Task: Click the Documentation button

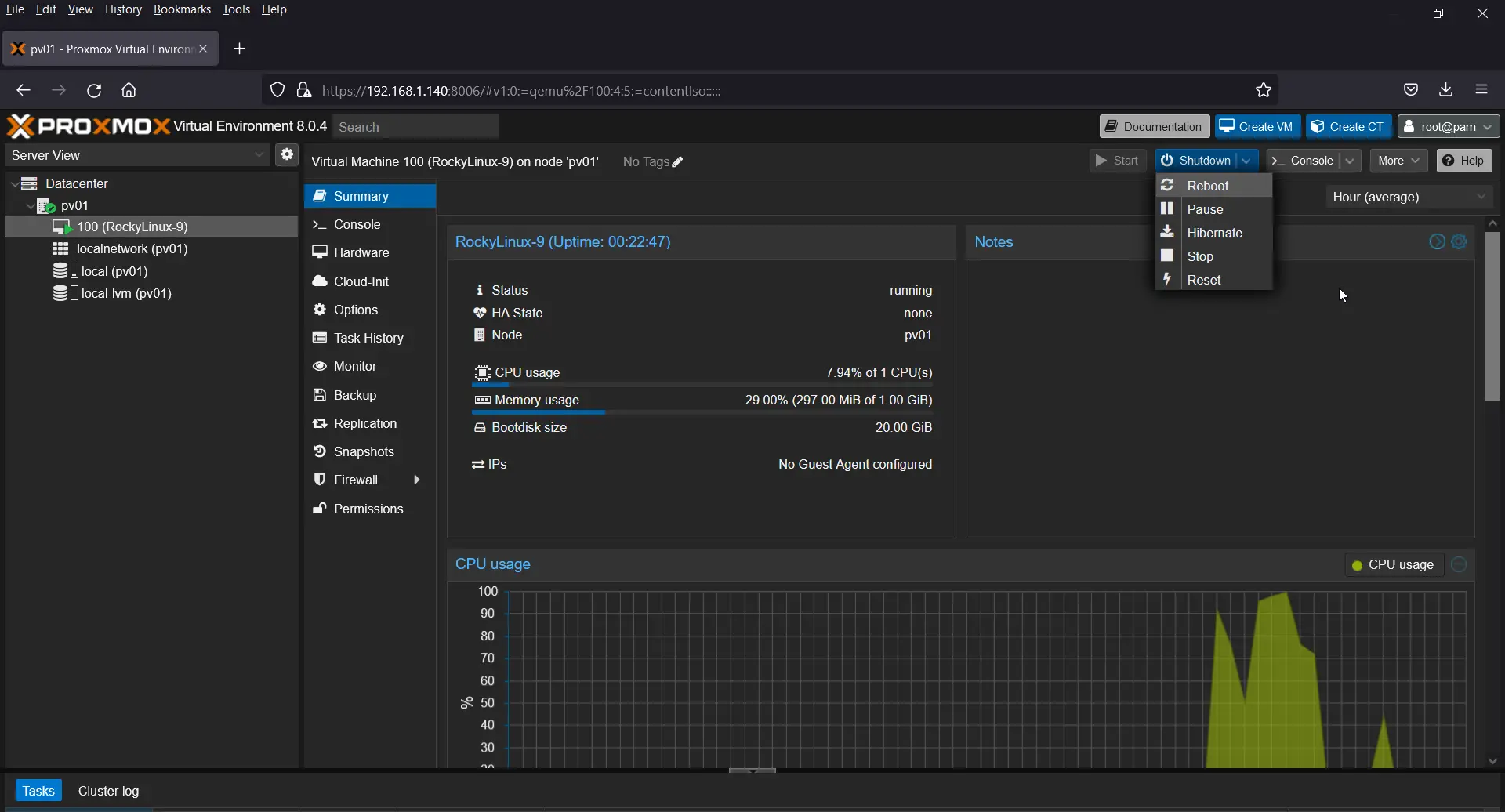Action: (x=1155, y=127)
